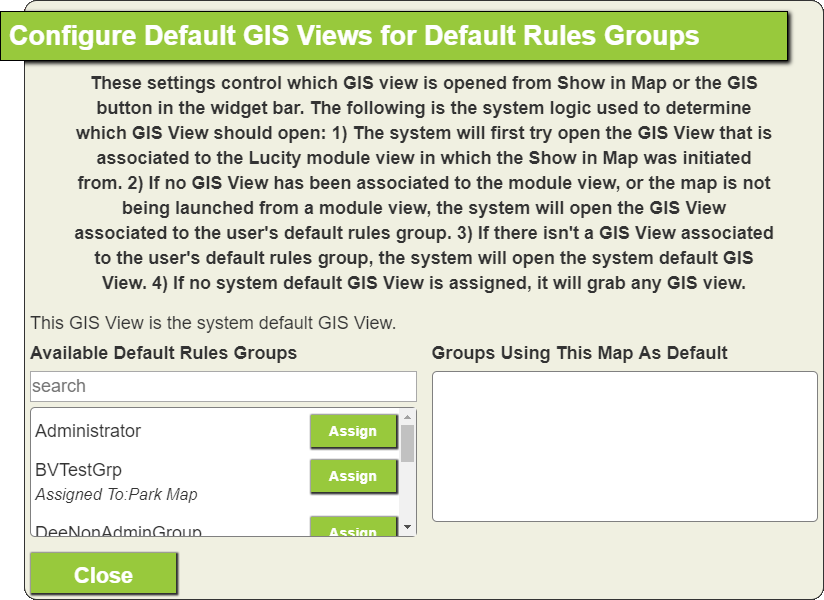Assign the BVTestGrp rules group
824x600 pixels.
(353, 476)
